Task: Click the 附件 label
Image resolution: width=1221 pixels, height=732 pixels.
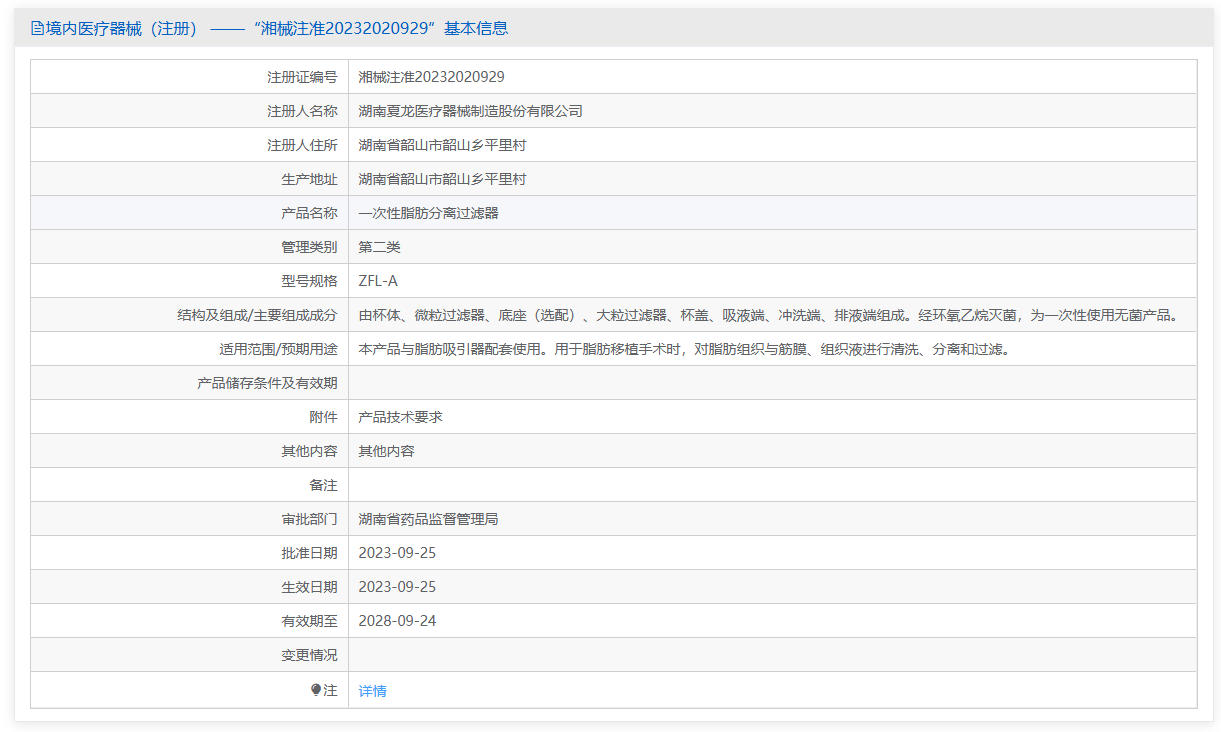Action: pos(323,417)
